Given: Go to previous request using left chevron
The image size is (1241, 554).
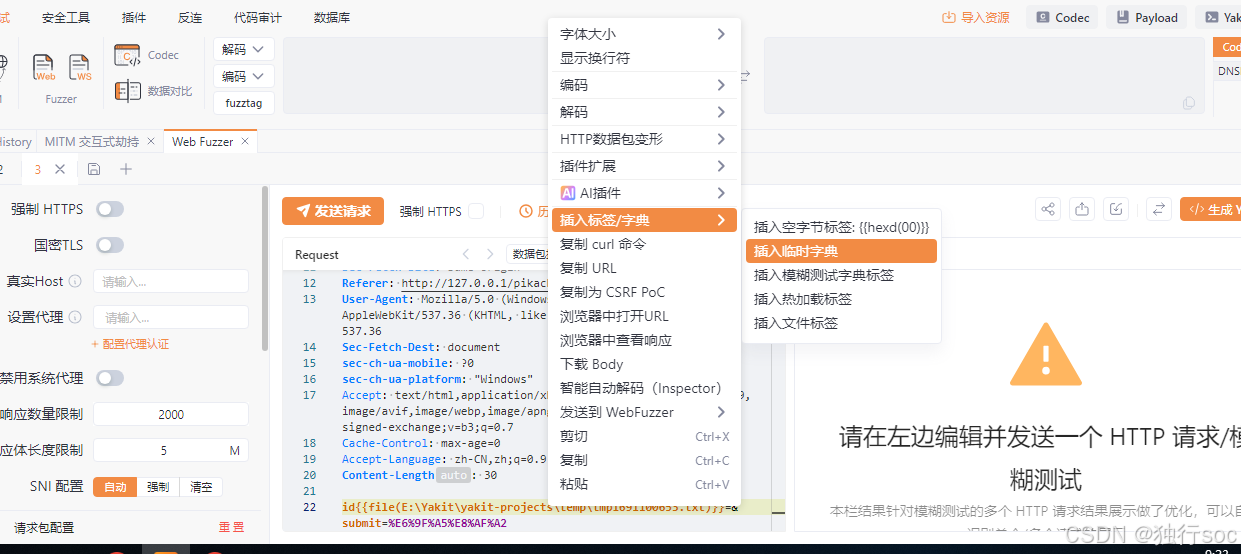Looking at the screenshot, I should point(466,254).
